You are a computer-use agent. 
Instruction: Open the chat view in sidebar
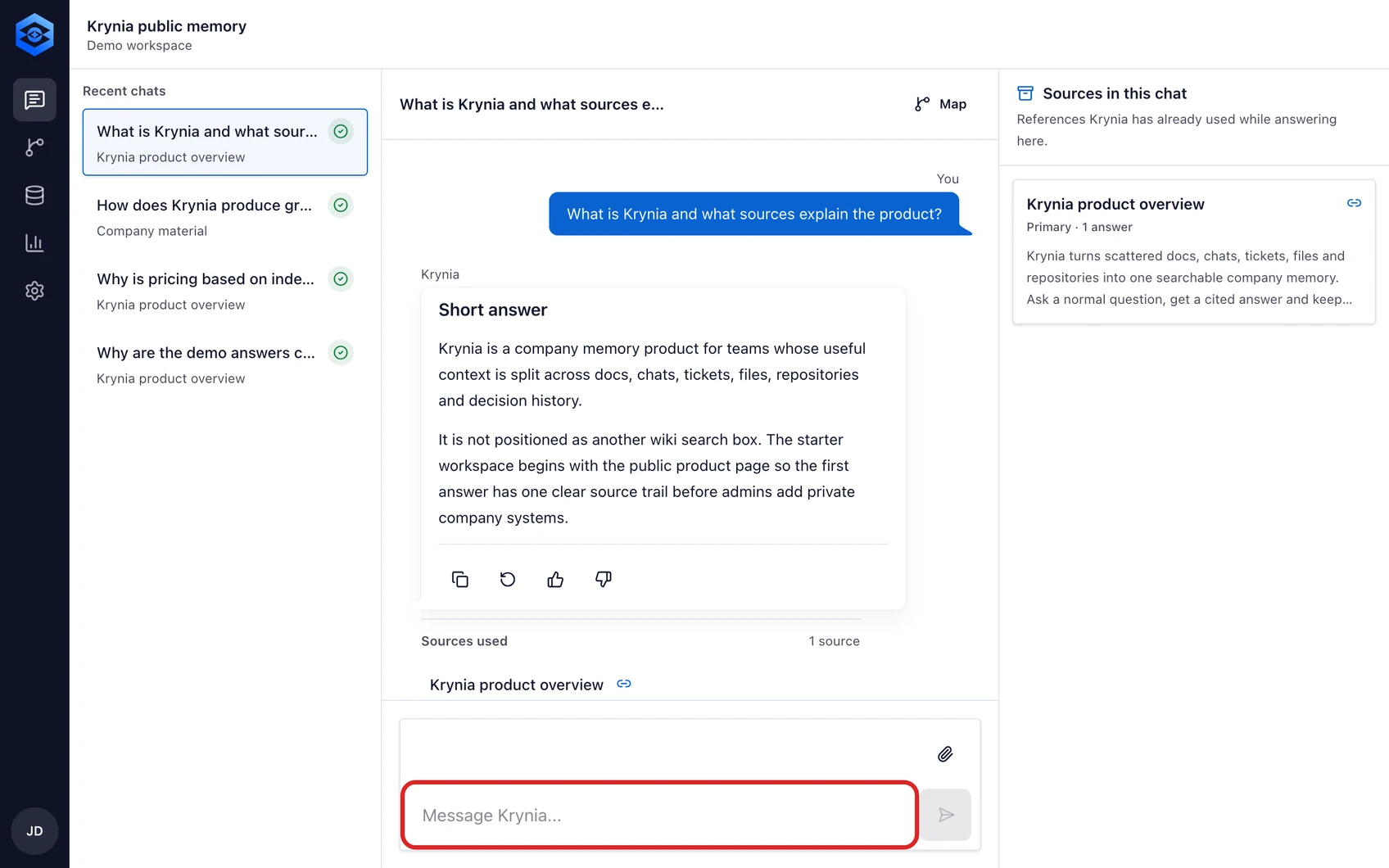coord(34,100)
